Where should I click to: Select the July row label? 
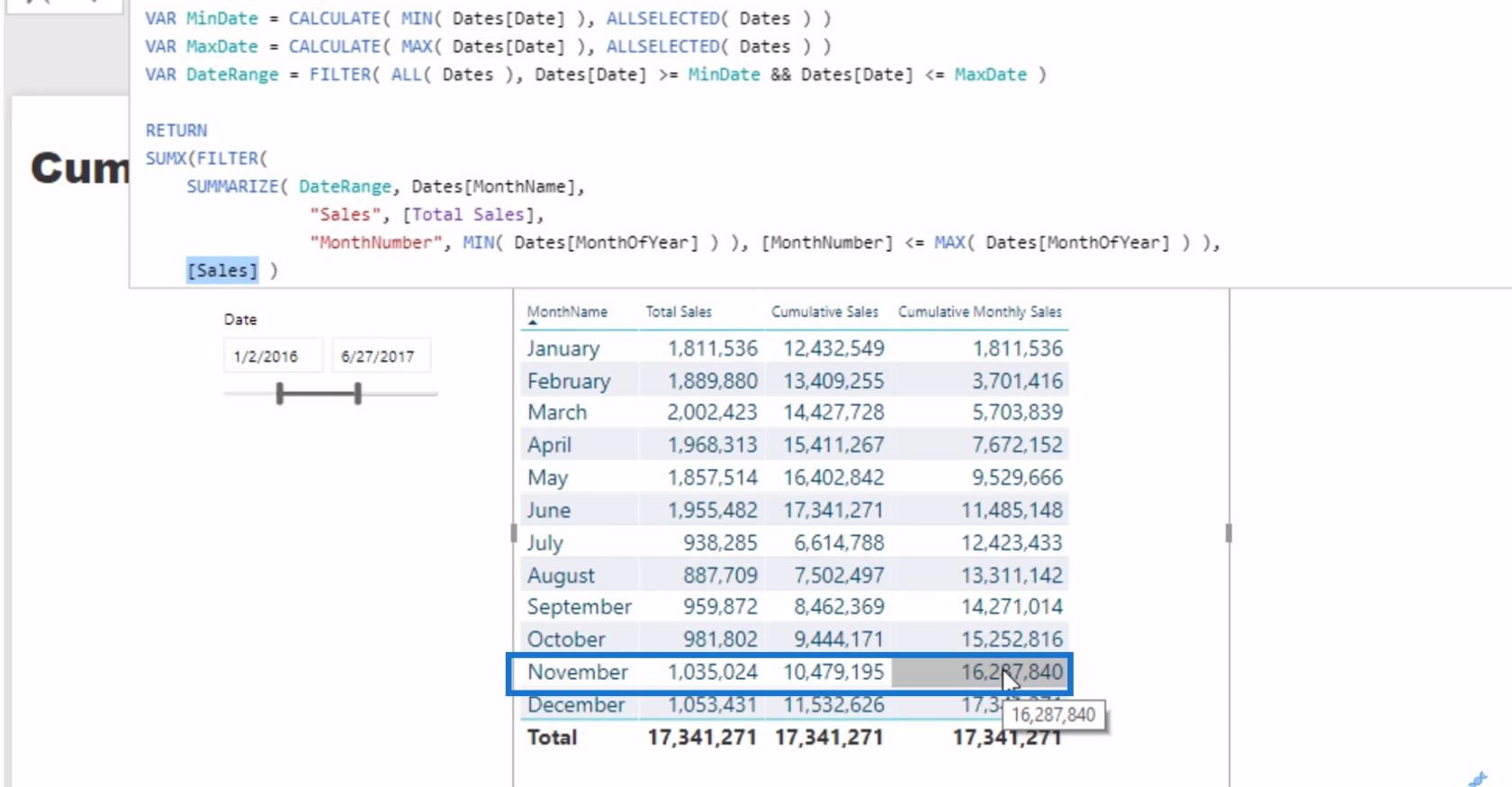tap(545, 542)
